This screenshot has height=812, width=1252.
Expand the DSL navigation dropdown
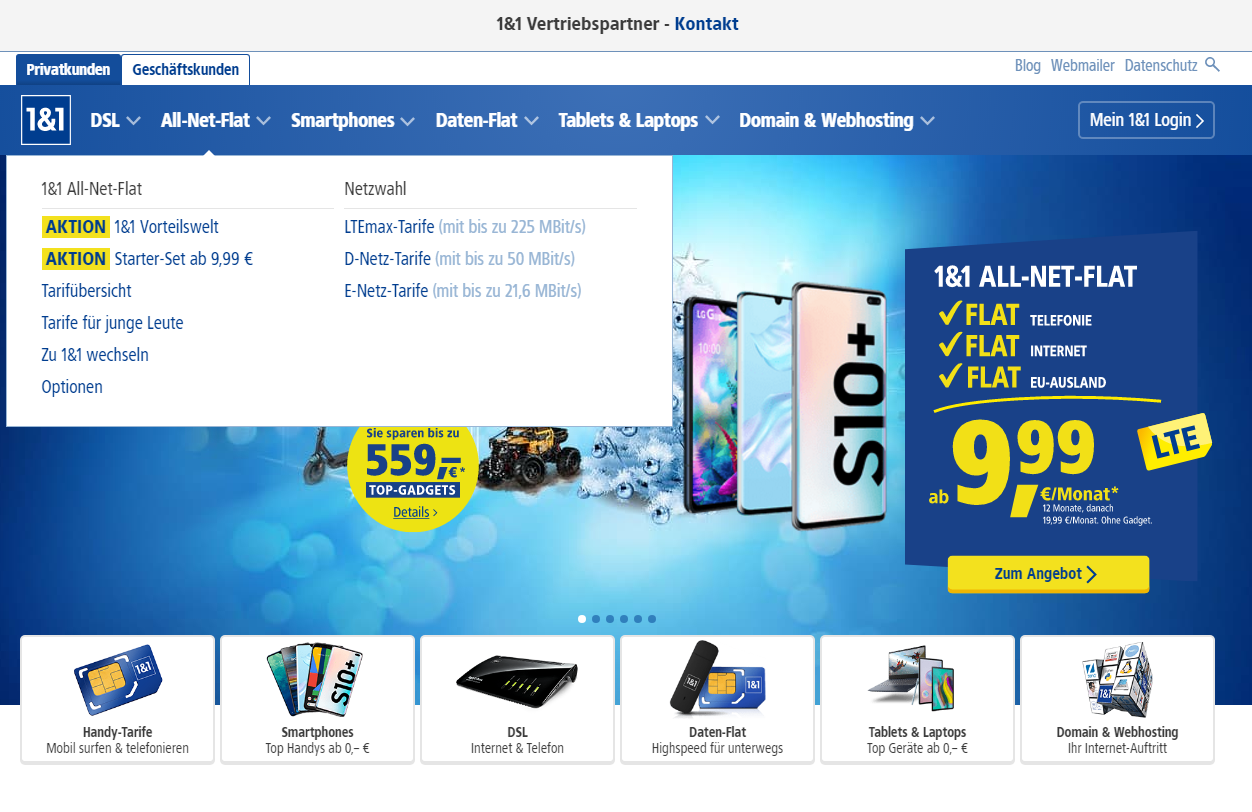[115, 120]
